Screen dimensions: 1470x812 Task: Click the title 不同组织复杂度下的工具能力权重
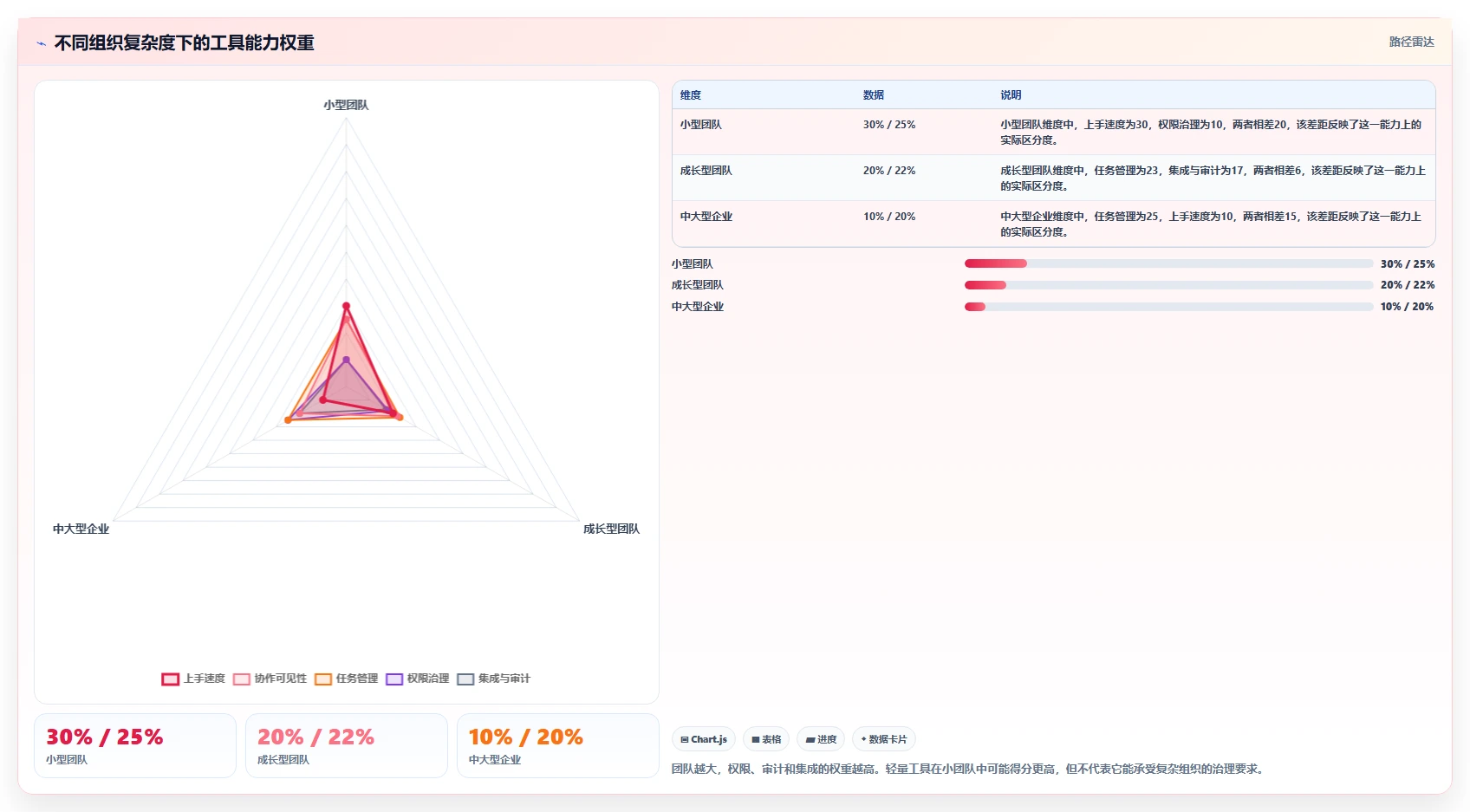(x=184, y=43)
